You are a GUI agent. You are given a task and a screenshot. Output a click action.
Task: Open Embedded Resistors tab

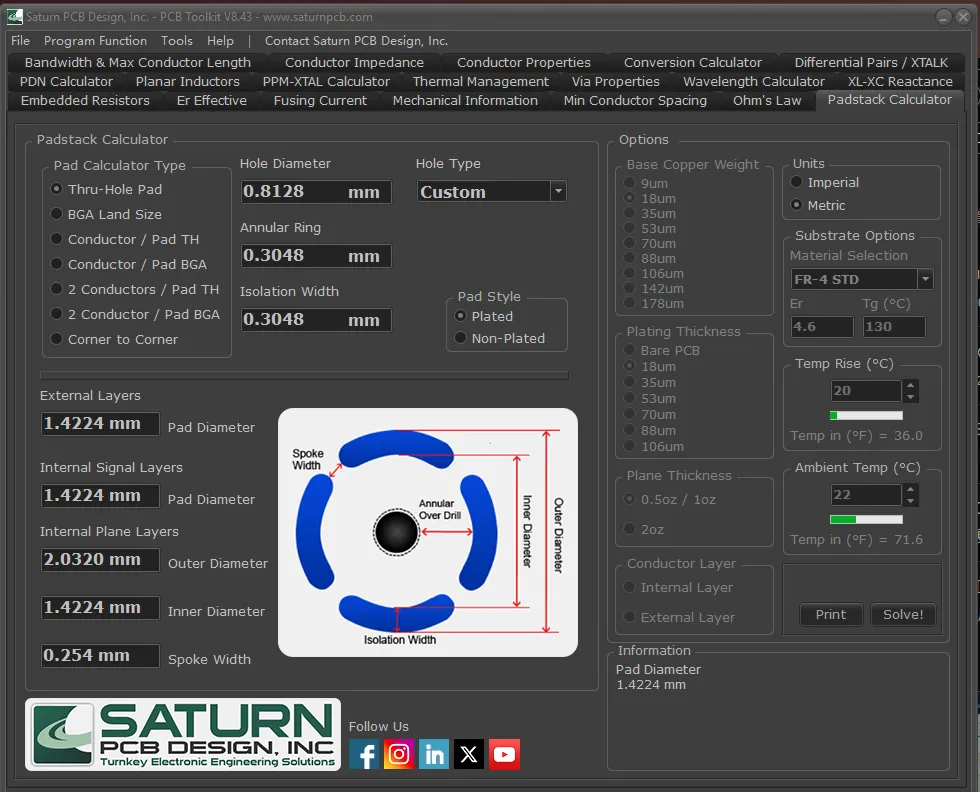(x=85, y=100)
